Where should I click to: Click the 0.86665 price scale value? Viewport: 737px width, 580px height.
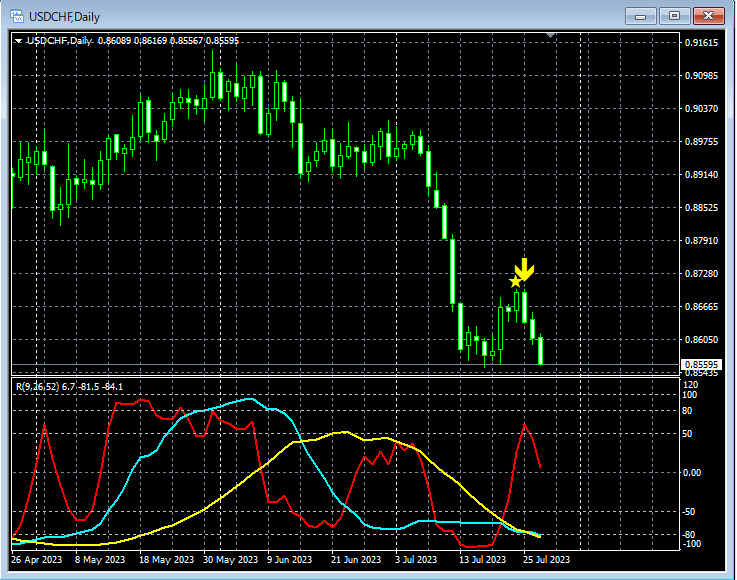point(701,306)
